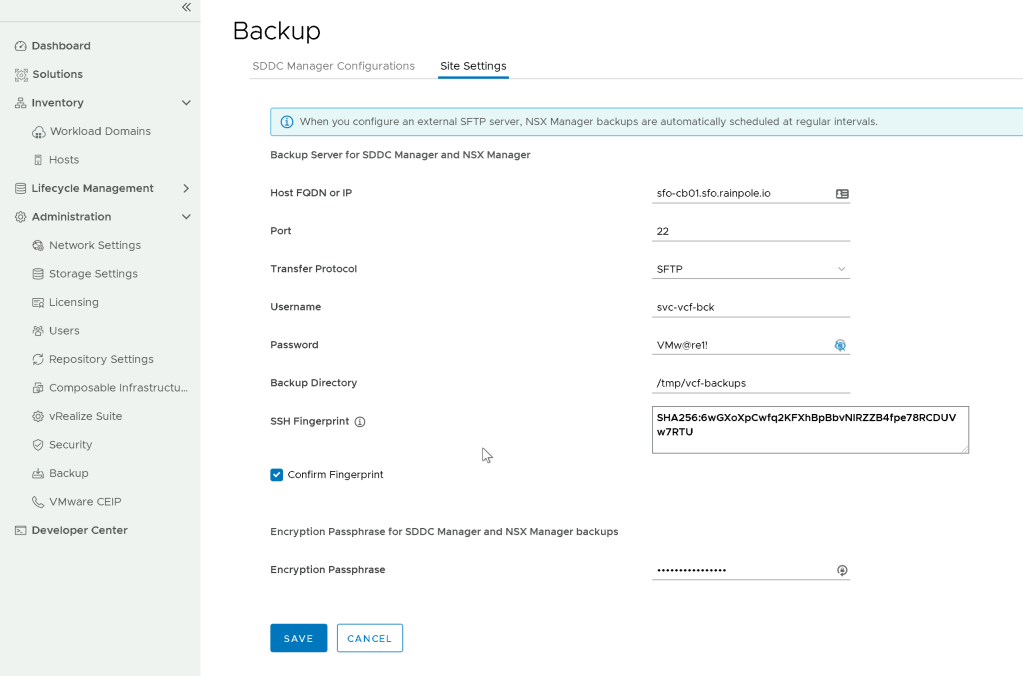The width and height of the screenshot is (1023, 676).
Task: Show the encryption passphrase characters
Action: pyautogui.click(x=841, y=570)
